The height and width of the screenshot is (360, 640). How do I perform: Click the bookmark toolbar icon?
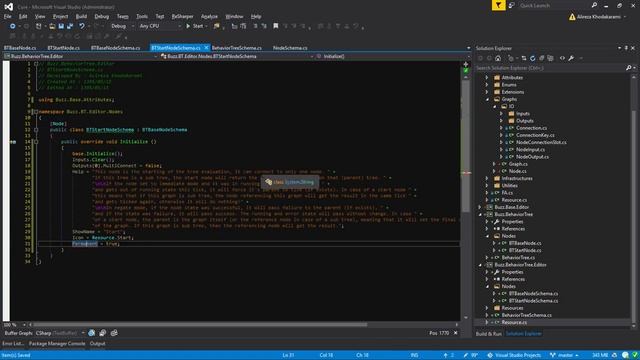coord(276,26)
